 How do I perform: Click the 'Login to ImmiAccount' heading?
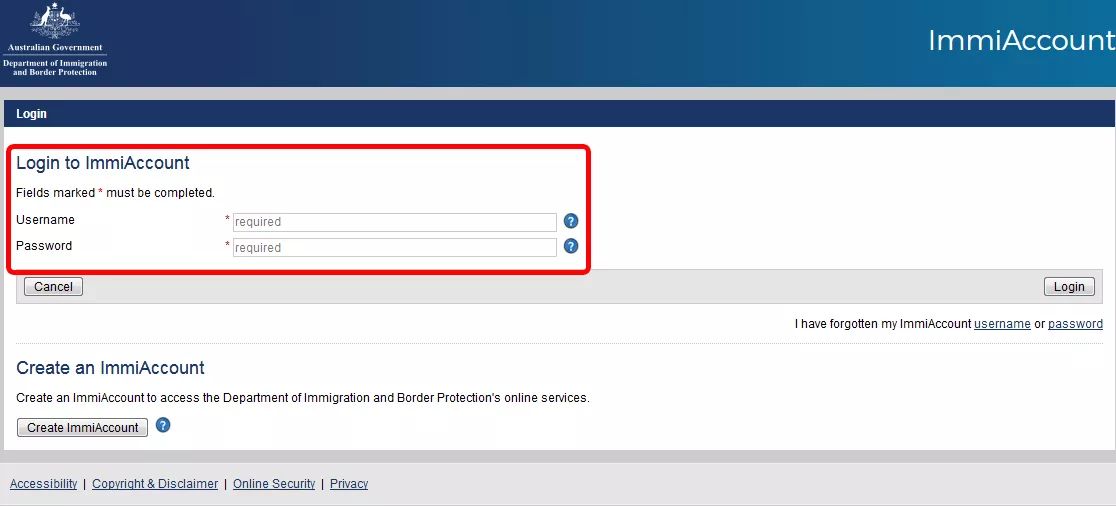[x=103, y=163]
